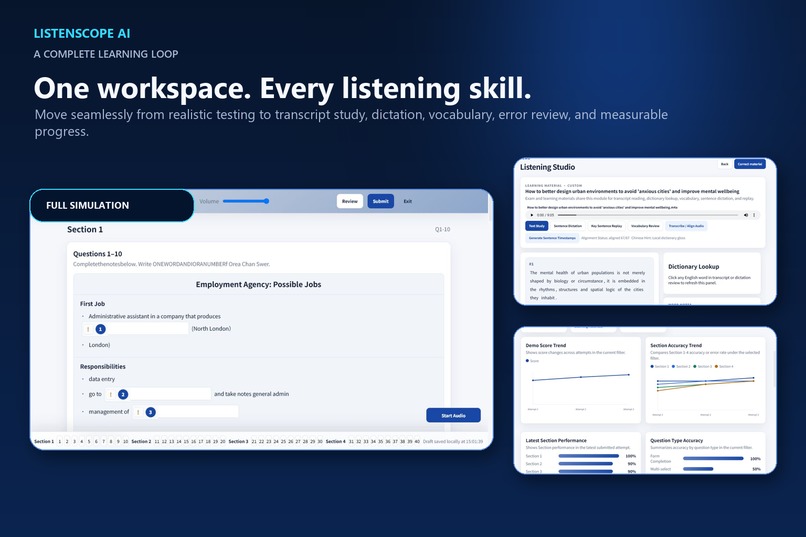Switch to the Key Sentence Replay tab
Image resolution: width=806 pixels, height=537 pixels.
pyautogui.click(x=607, y=226)
